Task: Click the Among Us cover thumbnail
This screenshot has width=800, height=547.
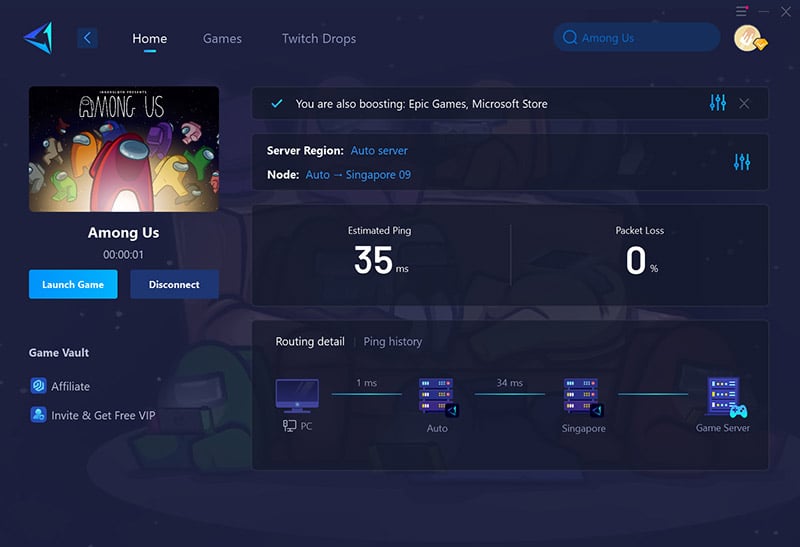Action: click(124, 149)
